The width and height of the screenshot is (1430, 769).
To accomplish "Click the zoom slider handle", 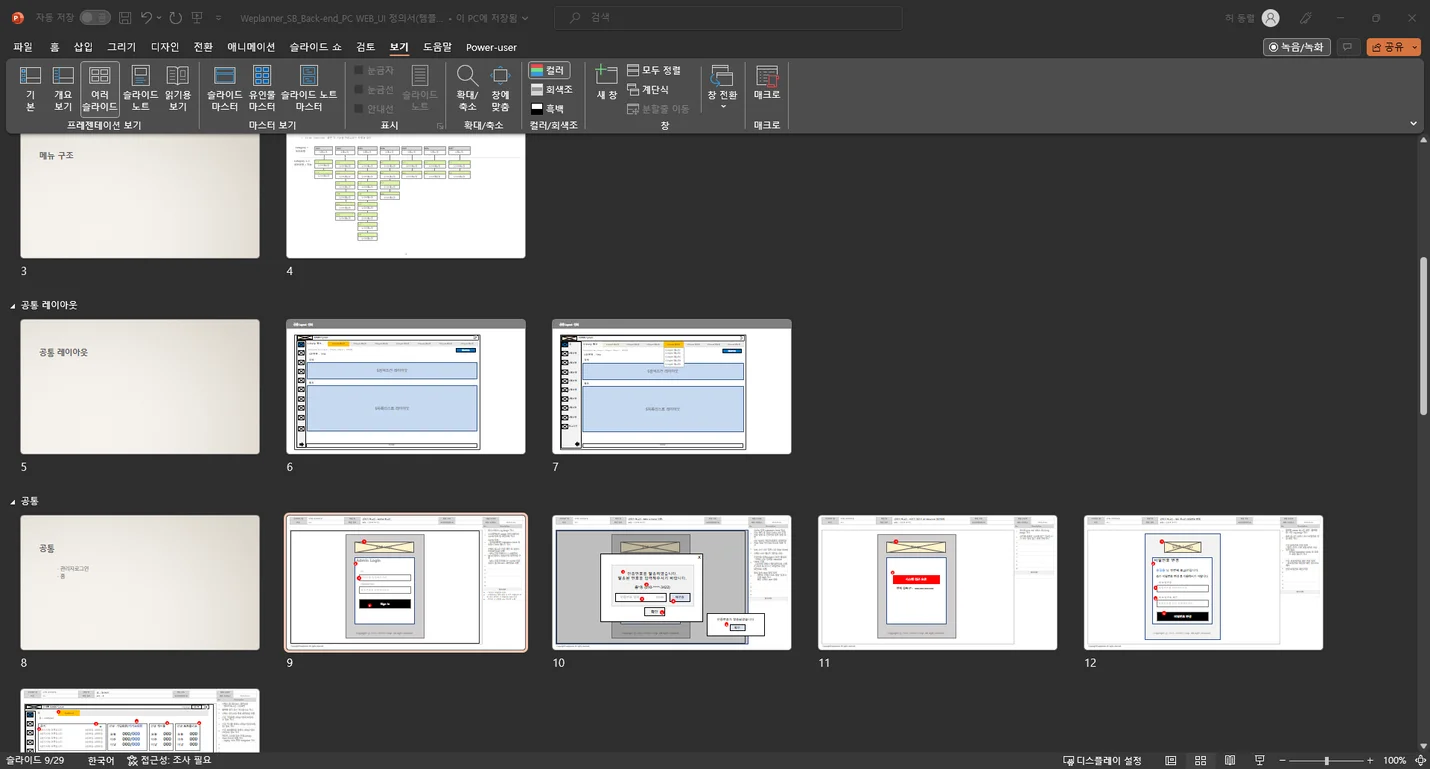I will click(x=1326, y=761).
